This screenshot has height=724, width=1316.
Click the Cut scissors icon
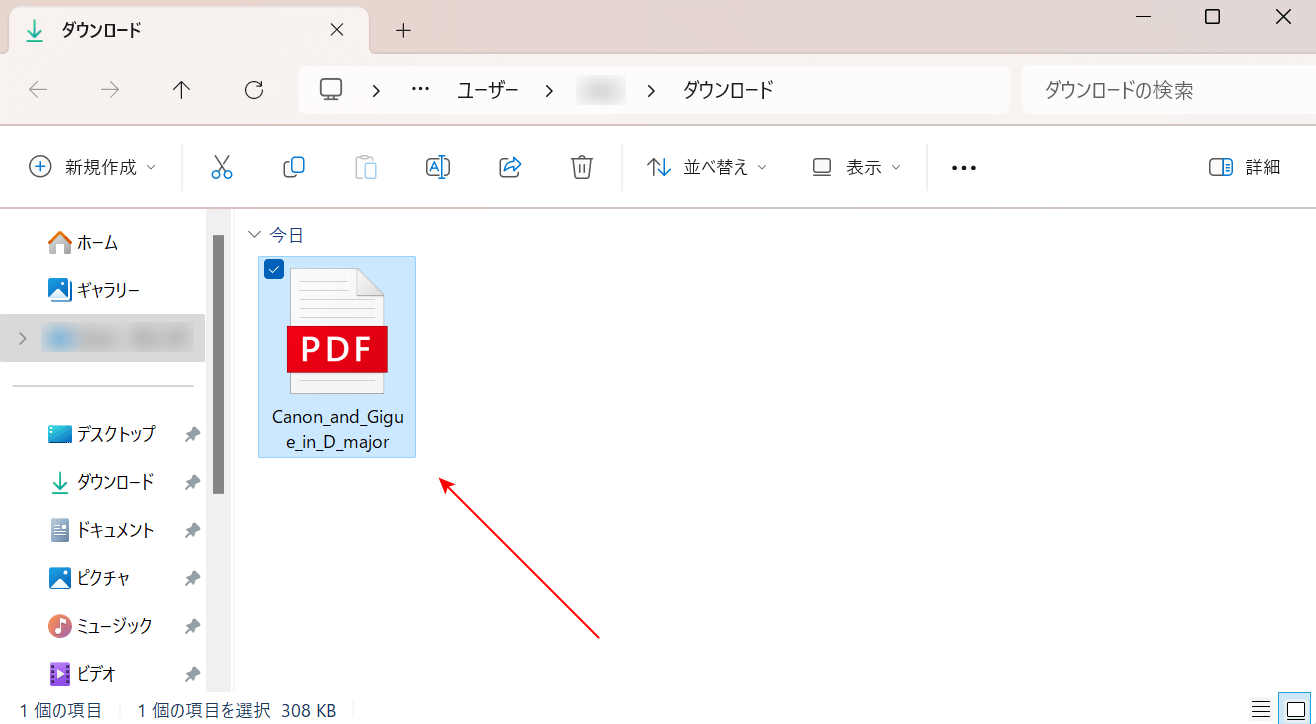coord(222,167)
